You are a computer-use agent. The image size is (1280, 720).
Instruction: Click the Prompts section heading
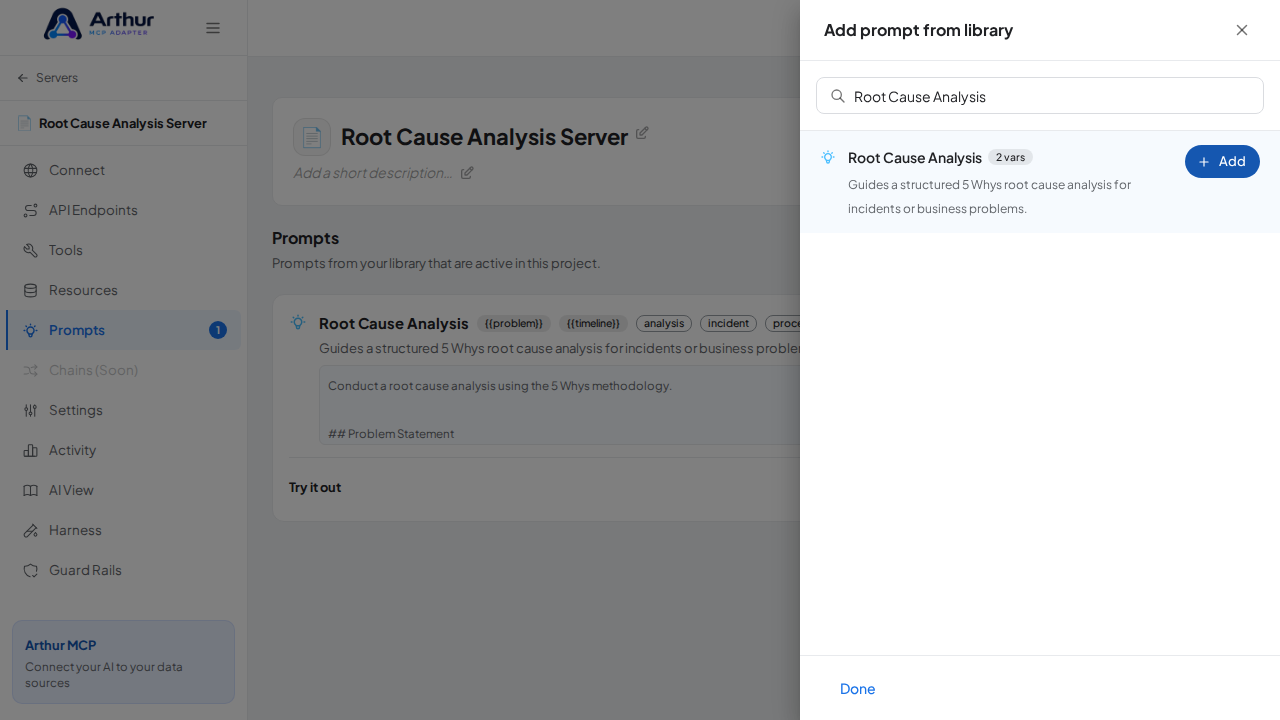(x=306, y=238)
